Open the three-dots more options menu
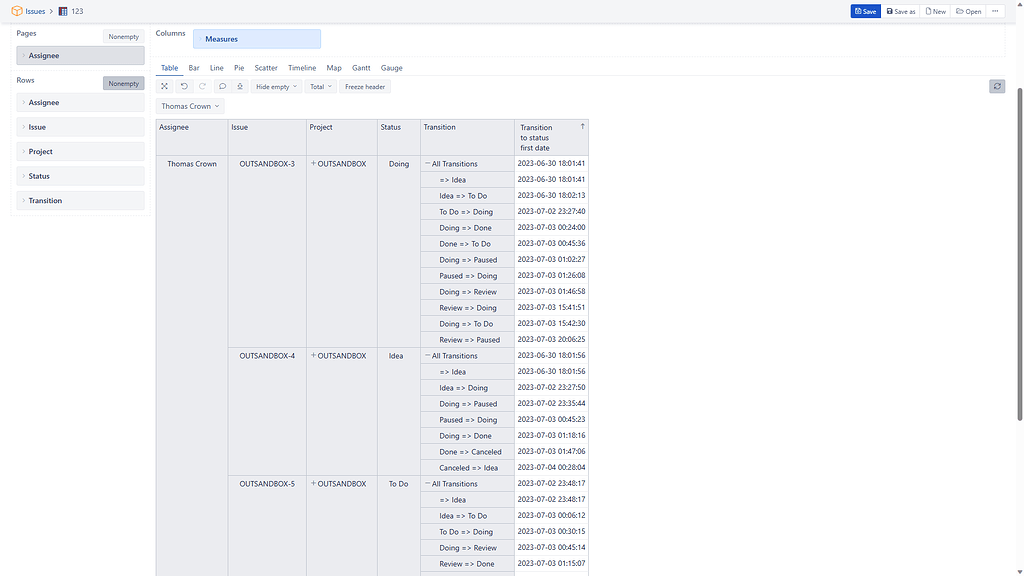The width and height of the screenshot is (1024, 576). [x=996, y=11]
